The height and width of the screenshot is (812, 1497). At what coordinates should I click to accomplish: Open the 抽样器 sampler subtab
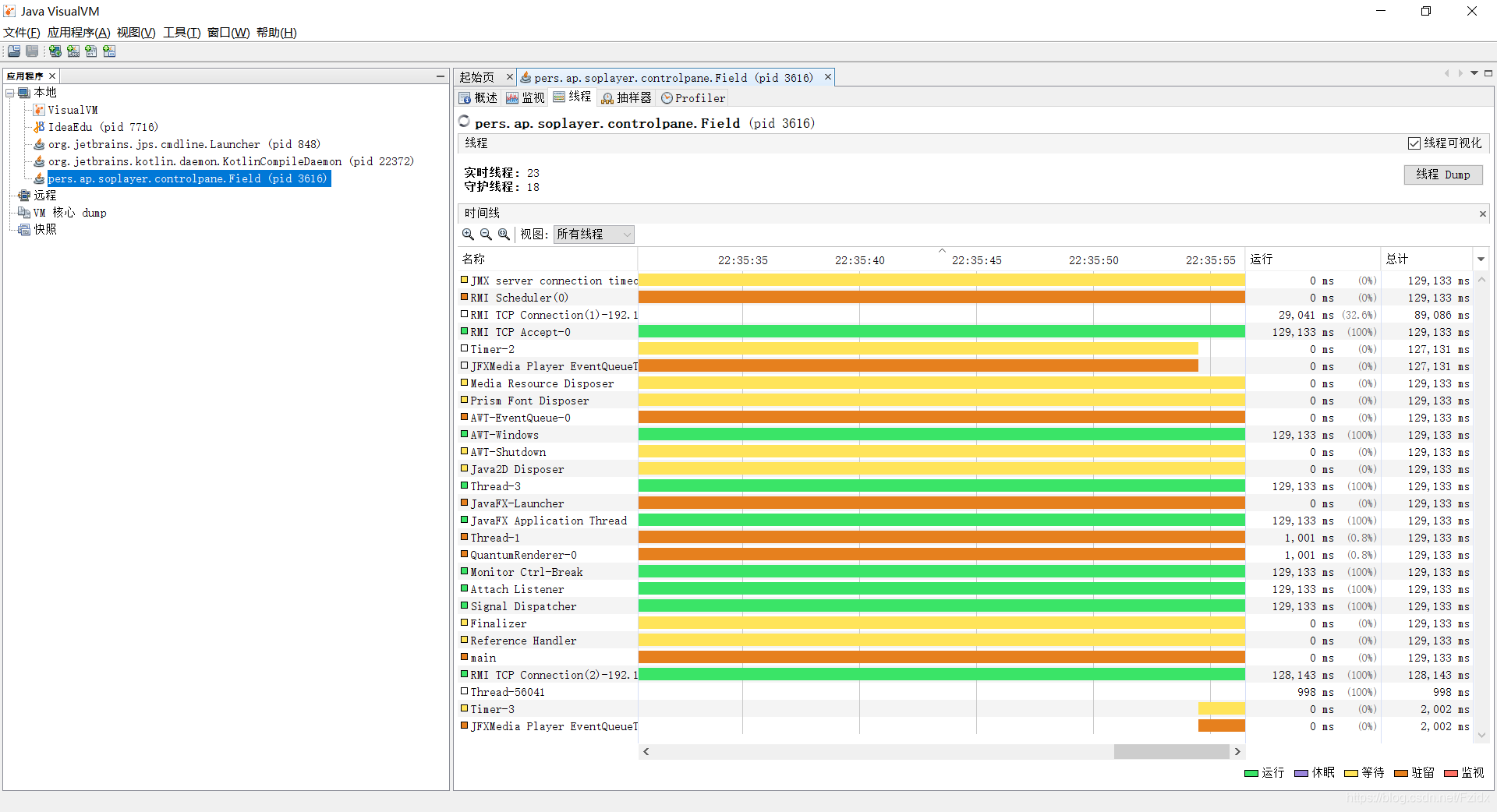point(626,98)
